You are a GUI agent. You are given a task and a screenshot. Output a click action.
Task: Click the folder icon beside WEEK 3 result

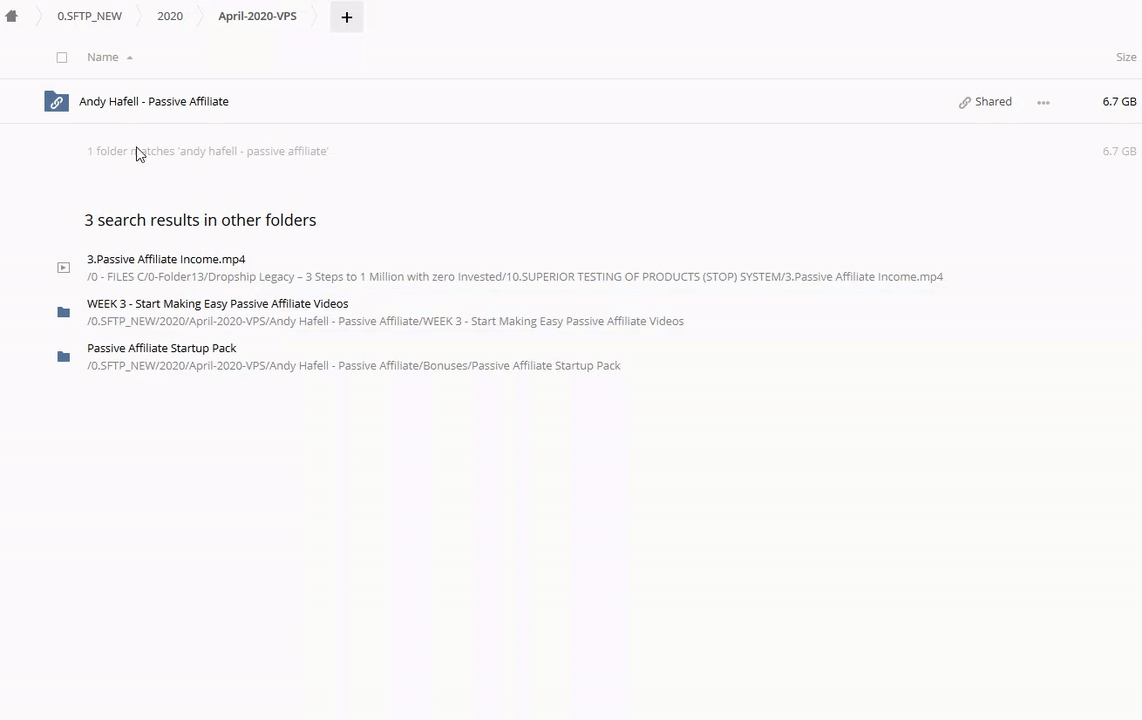(x=63, y=312)
